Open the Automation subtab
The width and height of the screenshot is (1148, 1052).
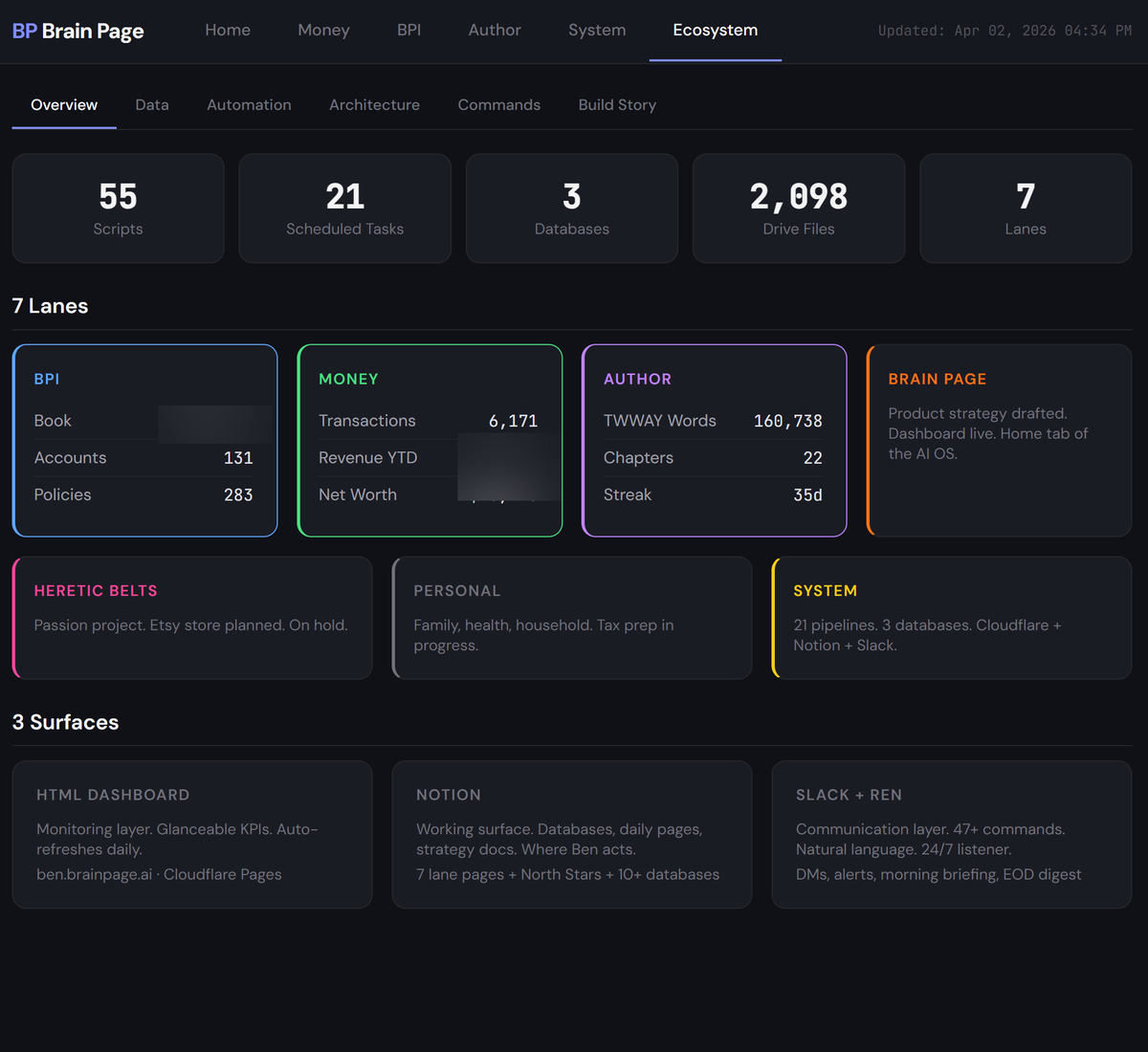(x=249, y=104)
